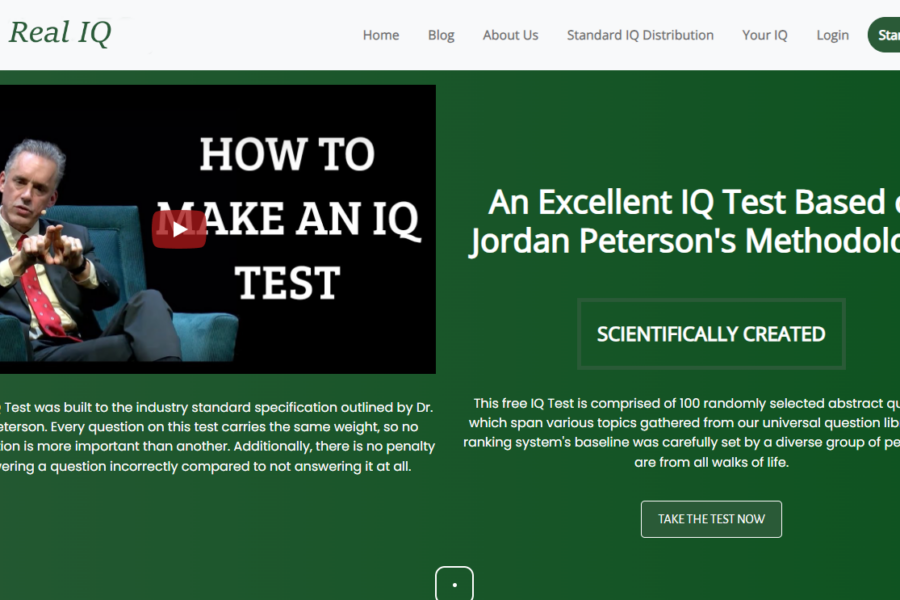This screenshot has width=900, height=600.
Task: Open the Your IQ page
Action: click(765, 35)
